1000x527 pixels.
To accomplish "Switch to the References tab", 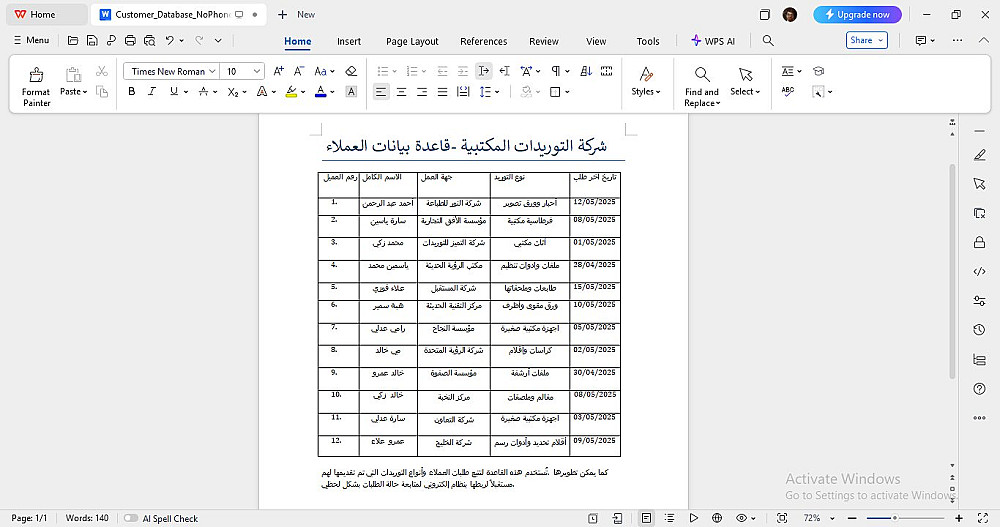I will click(483, 41).
